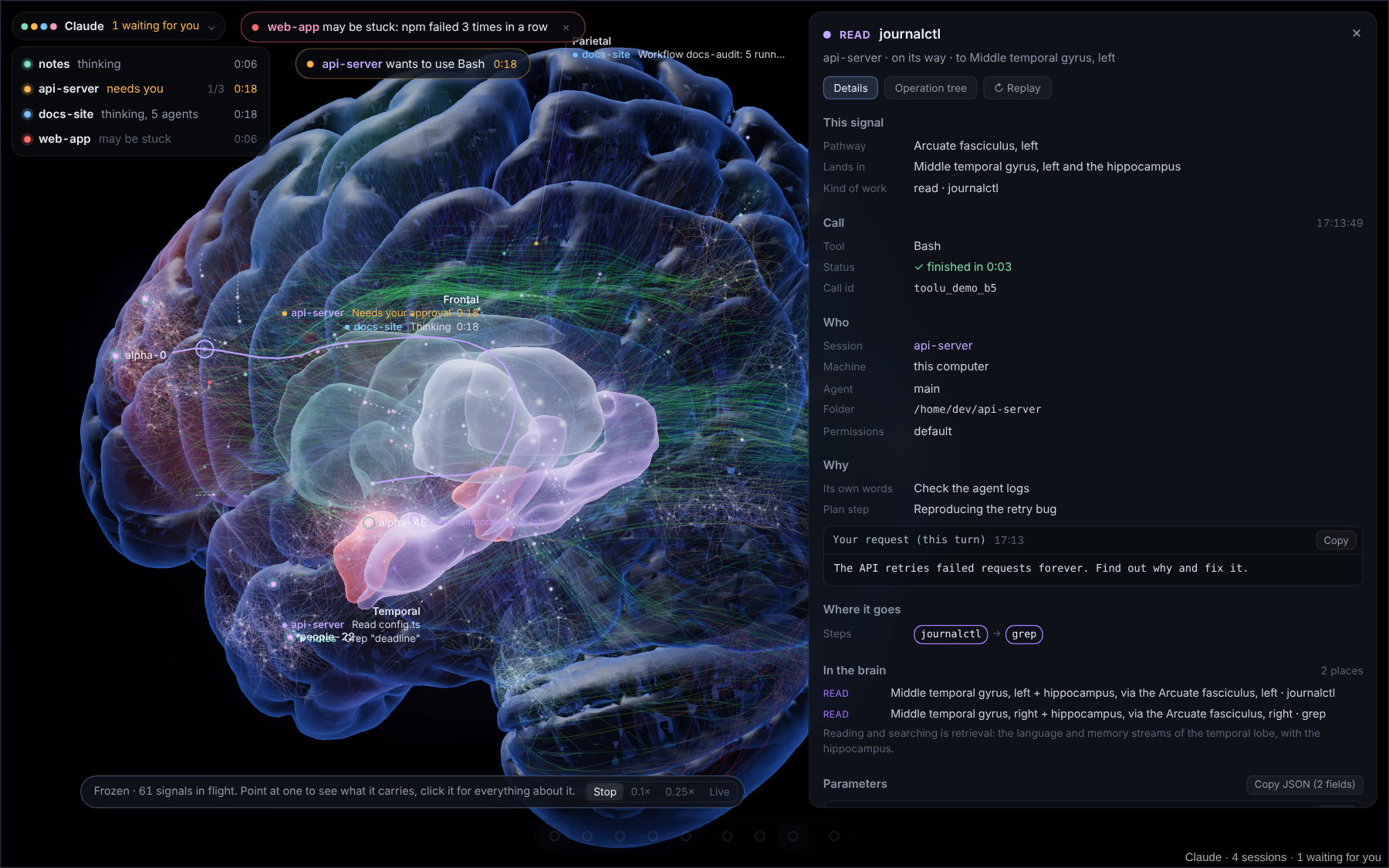Click the Frontal docs-site Thinking label
The height and width of the screenshot is (868, 1389).
(x=411, y=326)
